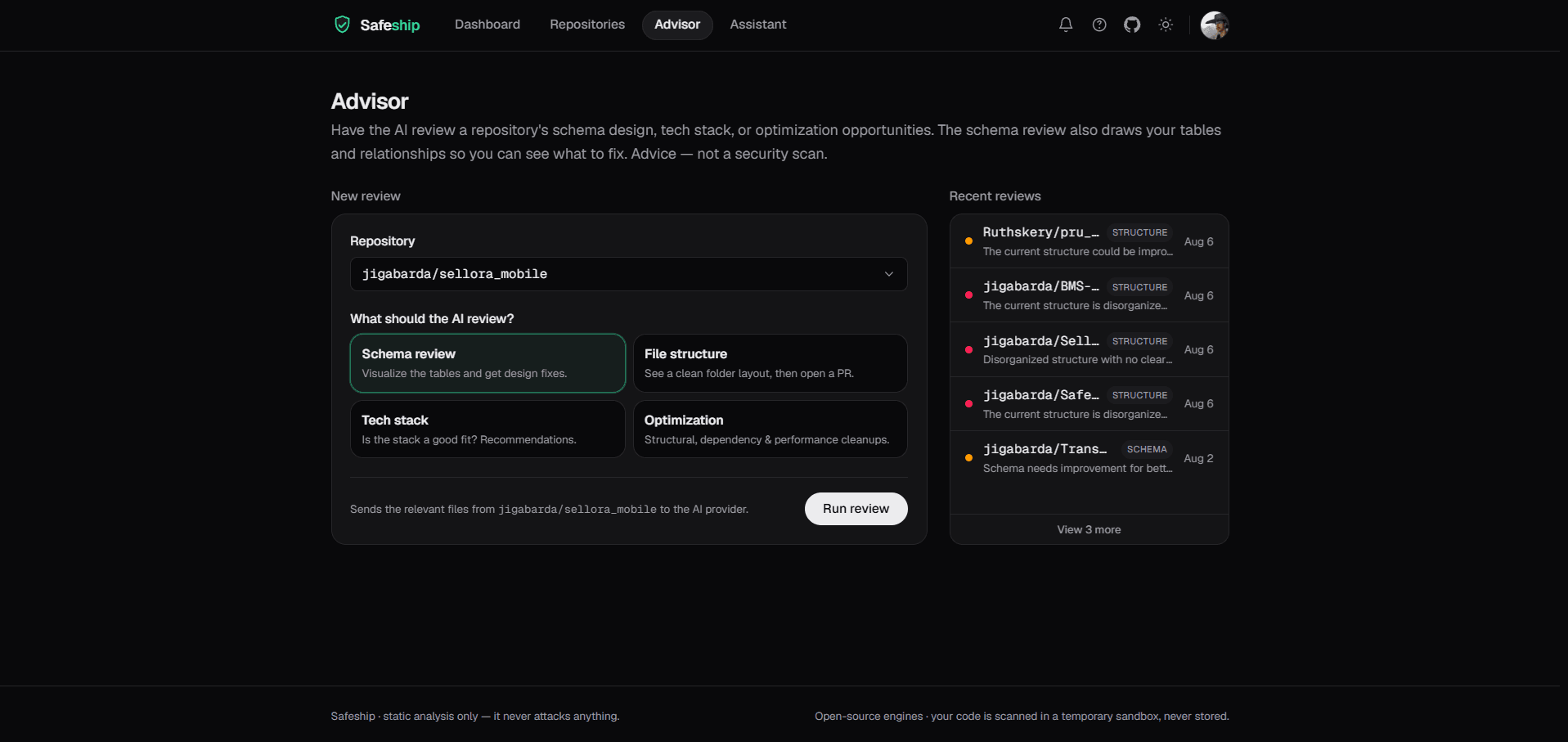Go to the Repositories tab
This screenshot has width=1568, height=742.
click(587, 25)
